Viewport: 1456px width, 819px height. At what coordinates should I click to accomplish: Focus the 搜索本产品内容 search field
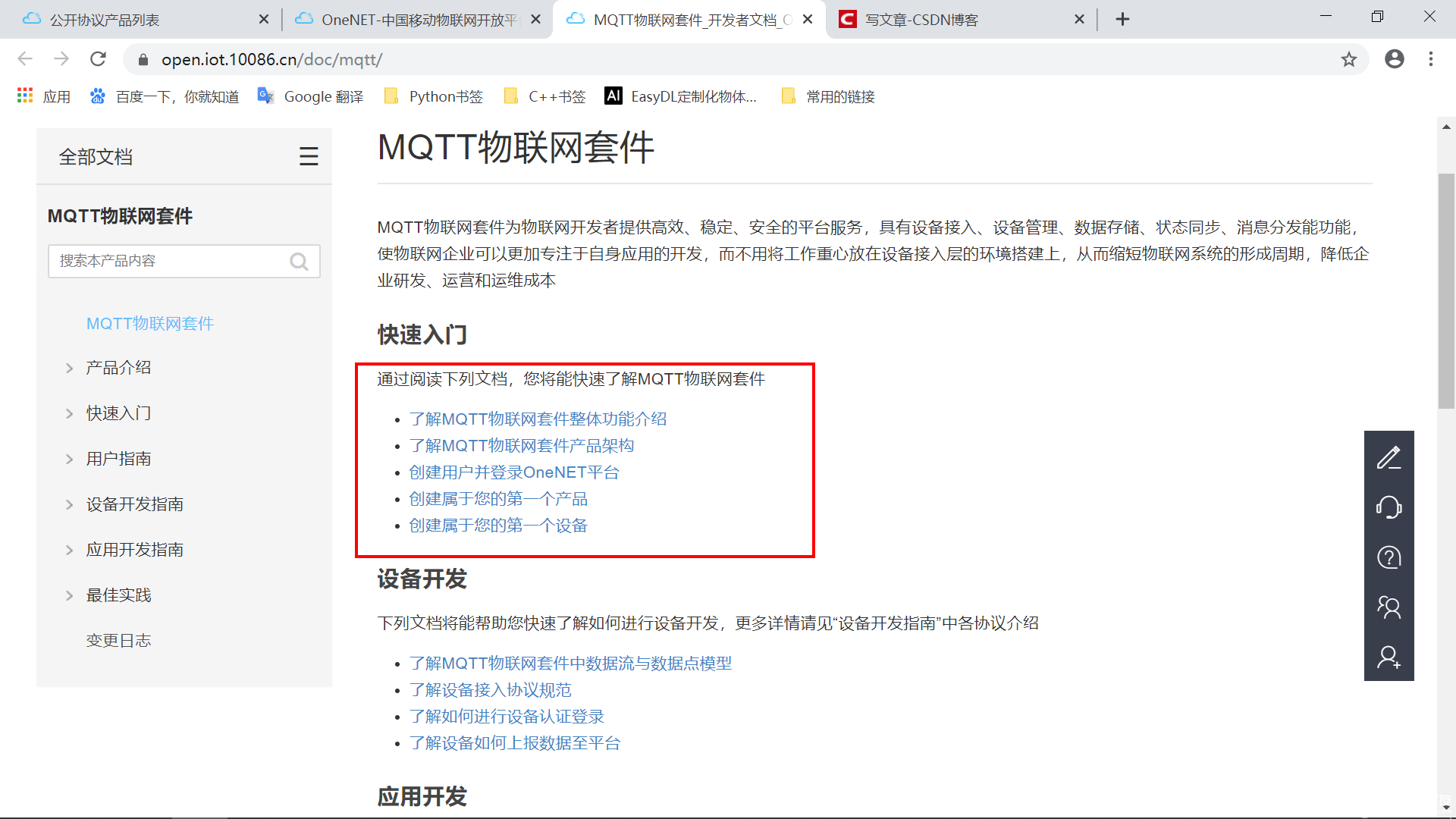168,262
